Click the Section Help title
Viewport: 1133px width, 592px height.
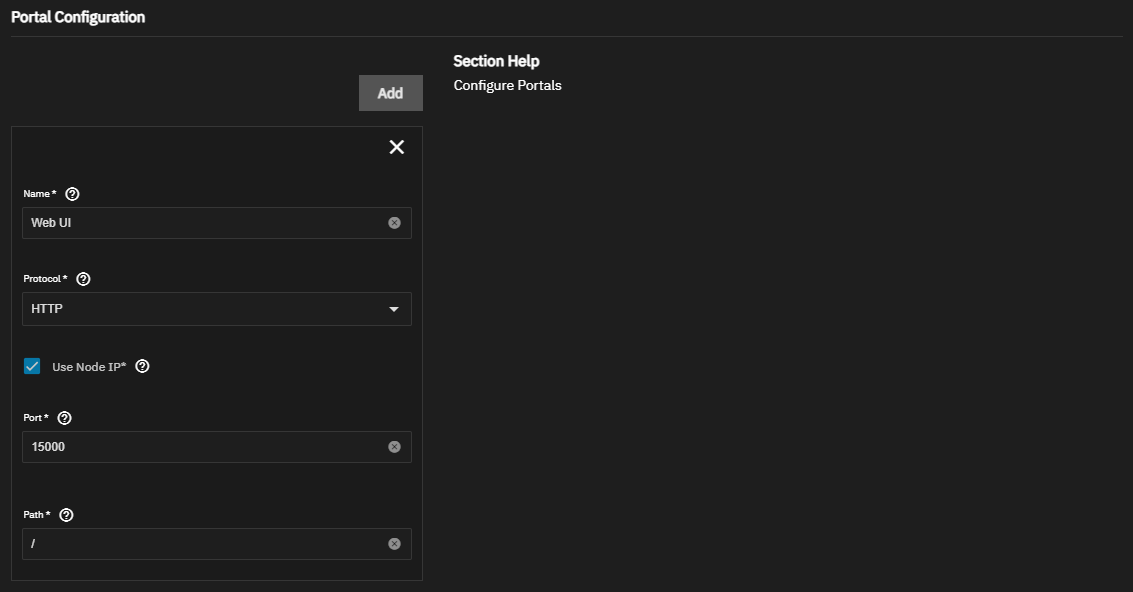(496, 61)
